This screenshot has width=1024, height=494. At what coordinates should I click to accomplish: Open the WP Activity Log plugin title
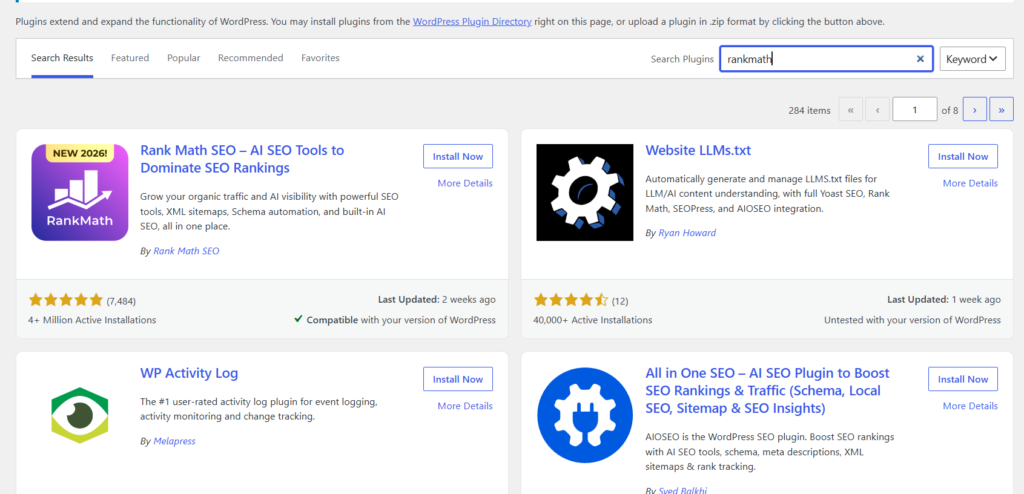pos(189,373)
